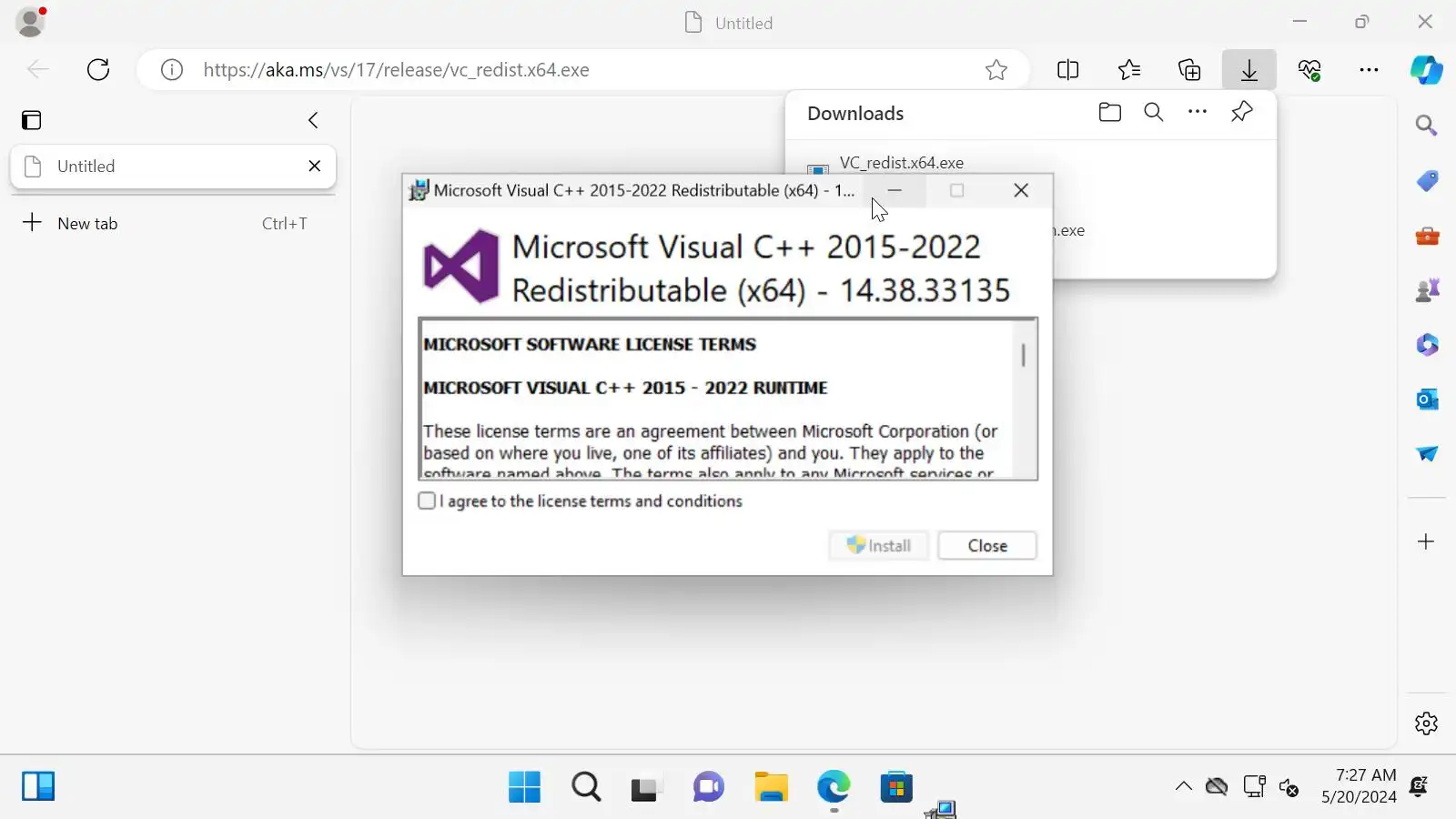The width and height of the screenshot is (1456, 819).
Task: Close the Visual C++ installer with X
Action: [1021, 190]
